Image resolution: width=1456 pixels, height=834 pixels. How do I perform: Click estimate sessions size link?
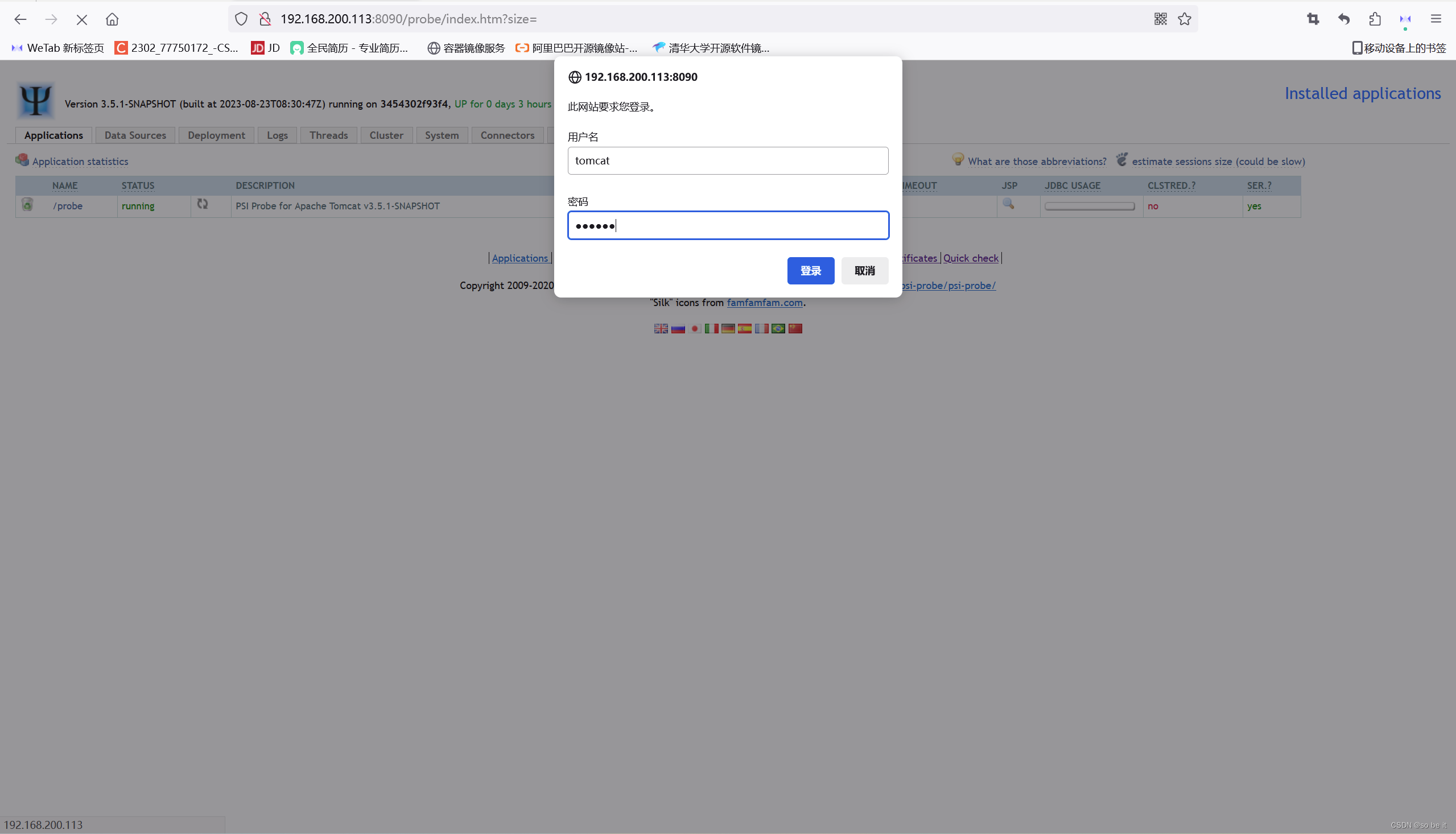(x=1218, y=162)
